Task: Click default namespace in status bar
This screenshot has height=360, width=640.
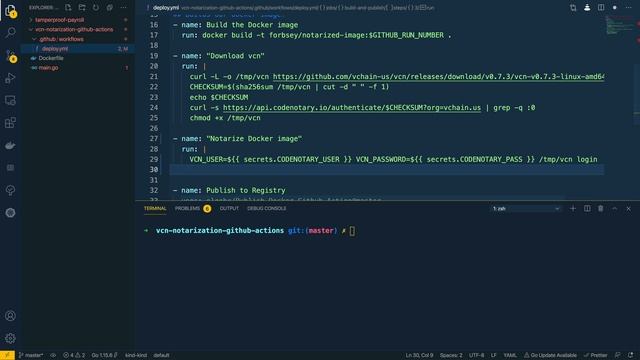Action: (x=161, y=355)
